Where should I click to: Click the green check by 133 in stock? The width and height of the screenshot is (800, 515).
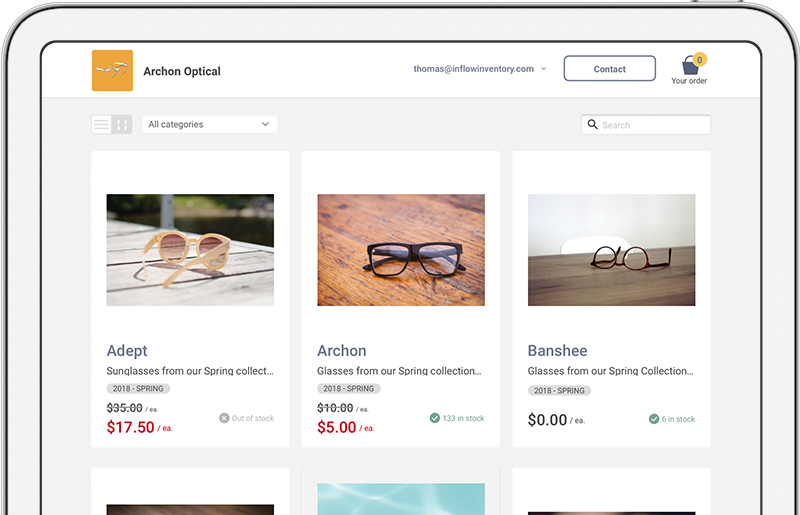tap(435, 418)
